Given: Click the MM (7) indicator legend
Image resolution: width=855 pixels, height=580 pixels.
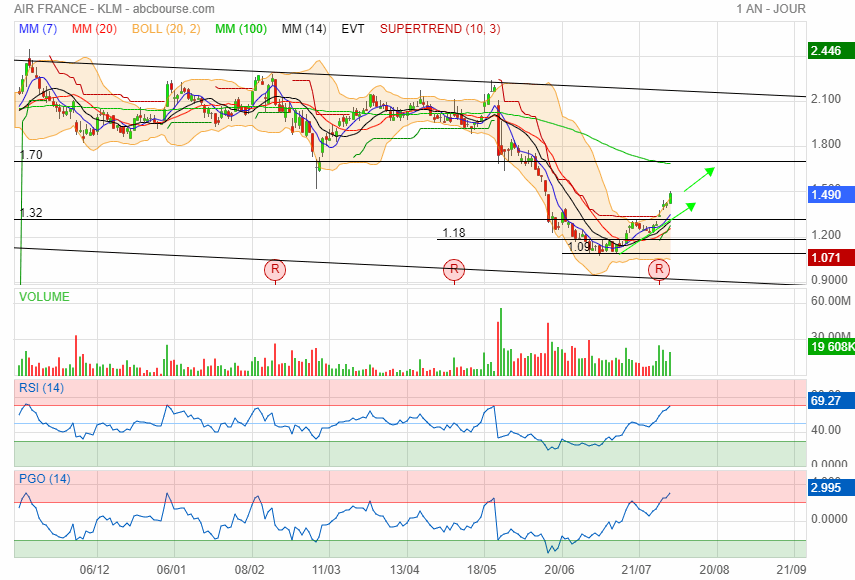Looking at the screenshot, I should (38, 29).
